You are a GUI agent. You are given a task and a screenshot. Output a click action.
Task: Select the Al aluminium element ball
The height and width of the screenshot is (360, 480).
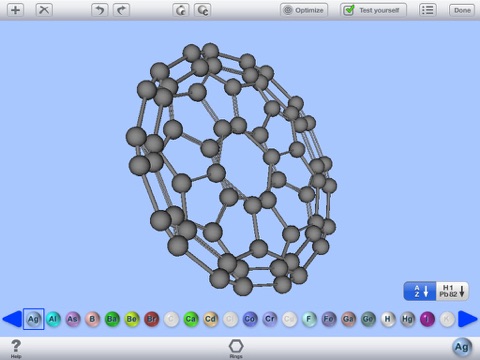tap(53, 319)
